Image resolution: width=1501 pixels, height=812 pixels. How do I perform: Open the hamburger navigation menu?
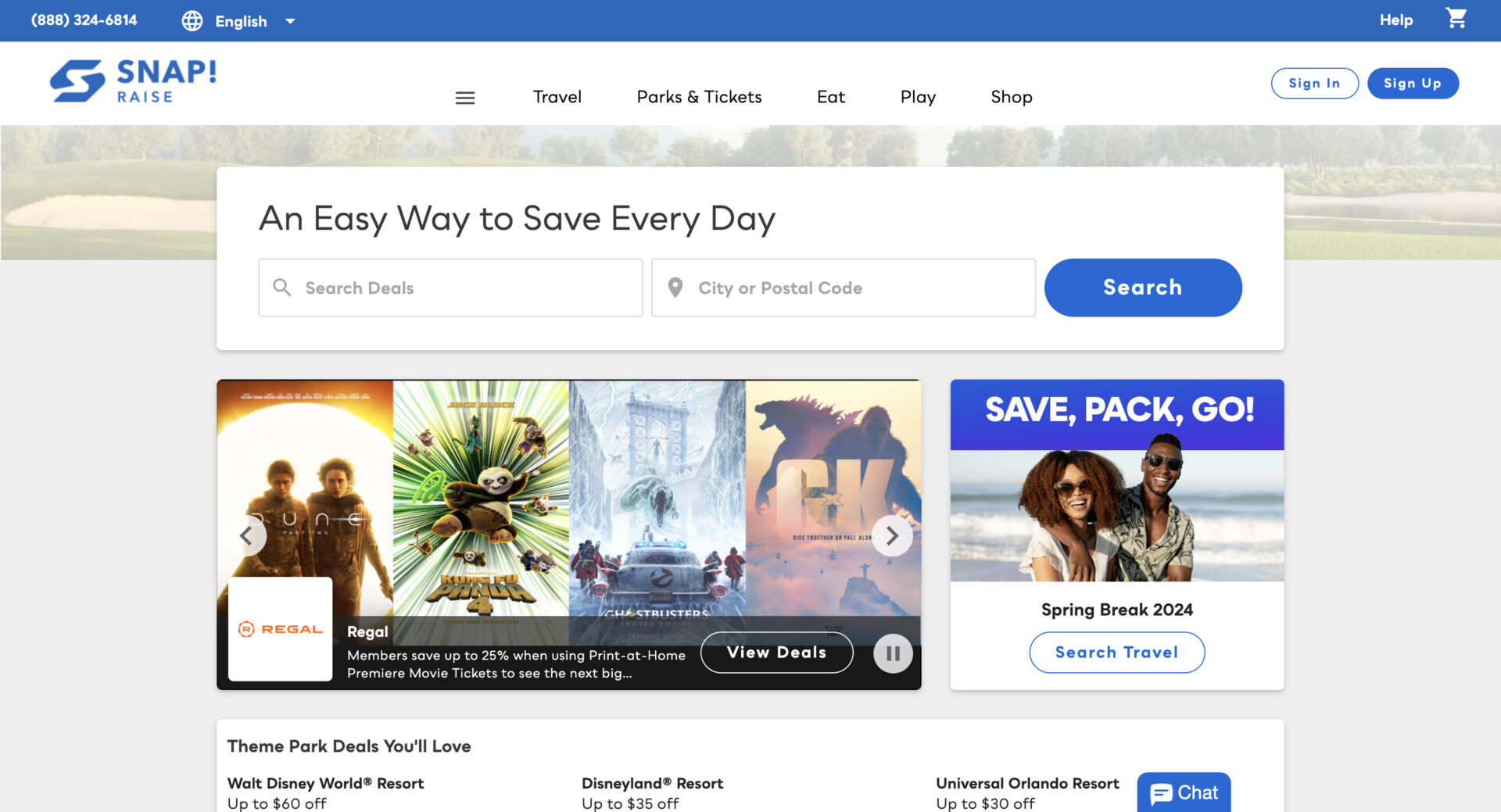[x=465, y=98]
